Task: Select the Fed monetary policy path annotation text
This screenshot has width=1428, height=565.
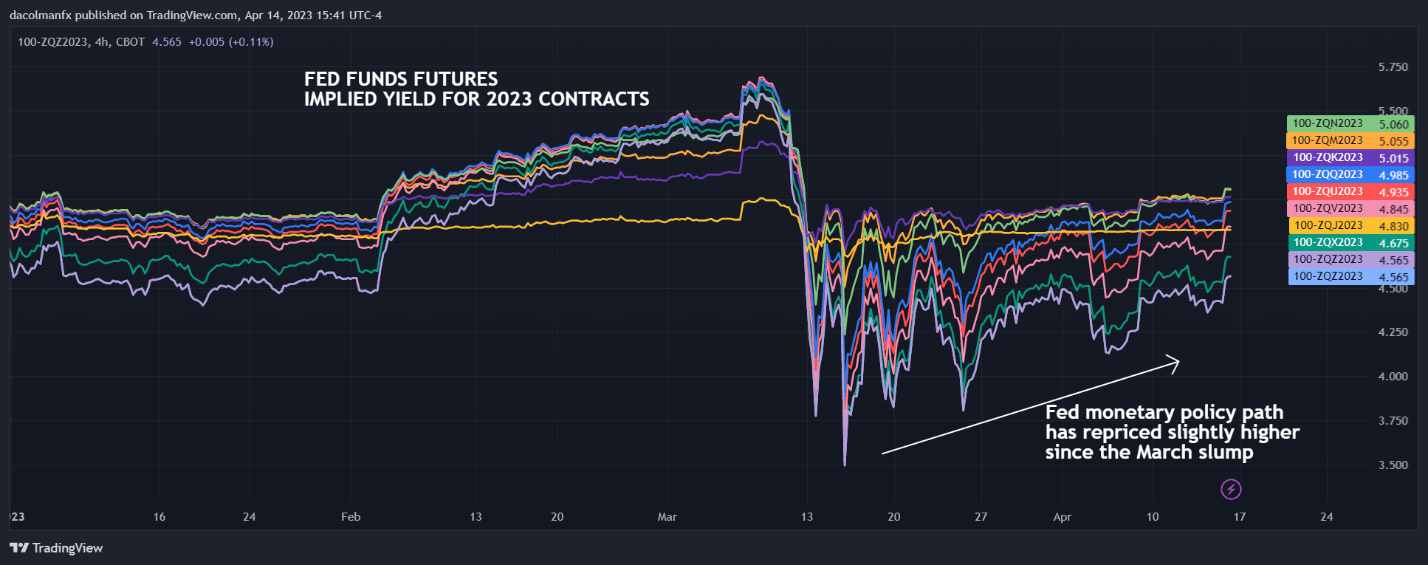Action: click(1172, 431)
